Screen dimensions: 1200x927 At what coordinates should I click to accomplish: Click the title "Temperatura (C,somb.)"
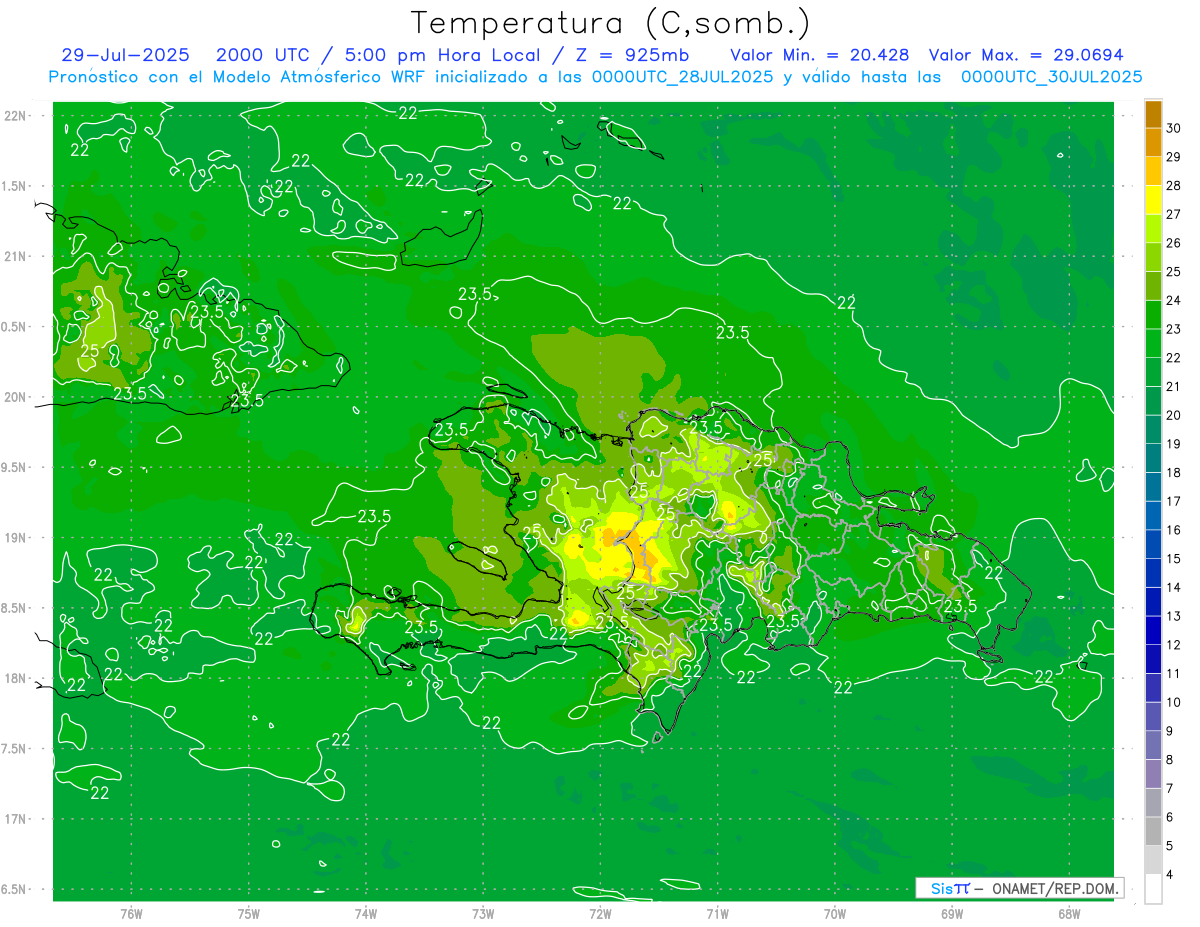[x=611, y=23]
